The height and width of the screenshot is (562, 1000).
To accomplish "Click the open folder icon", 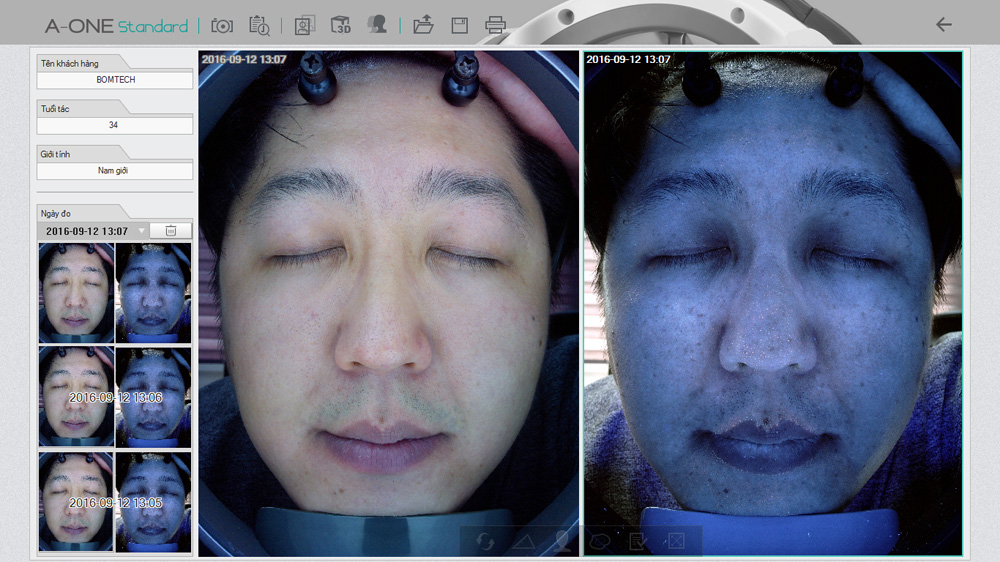I will [x=423, y=25].
